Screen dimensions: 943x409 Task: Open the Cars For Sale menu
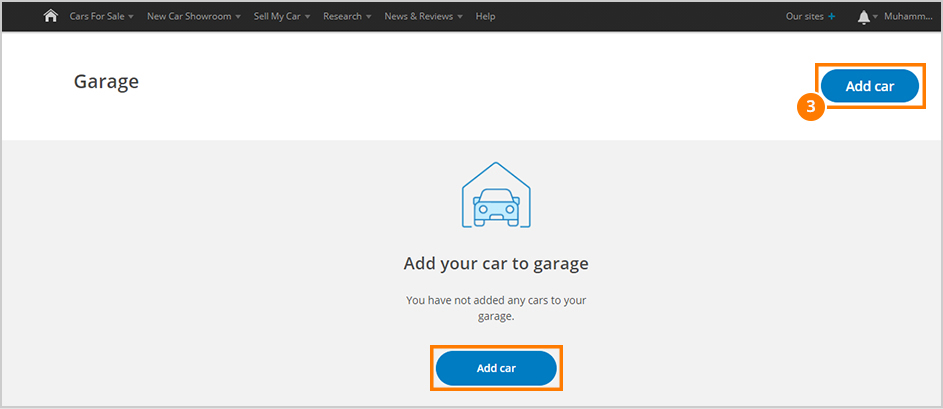pyautogui.click(x=96, y=17)
